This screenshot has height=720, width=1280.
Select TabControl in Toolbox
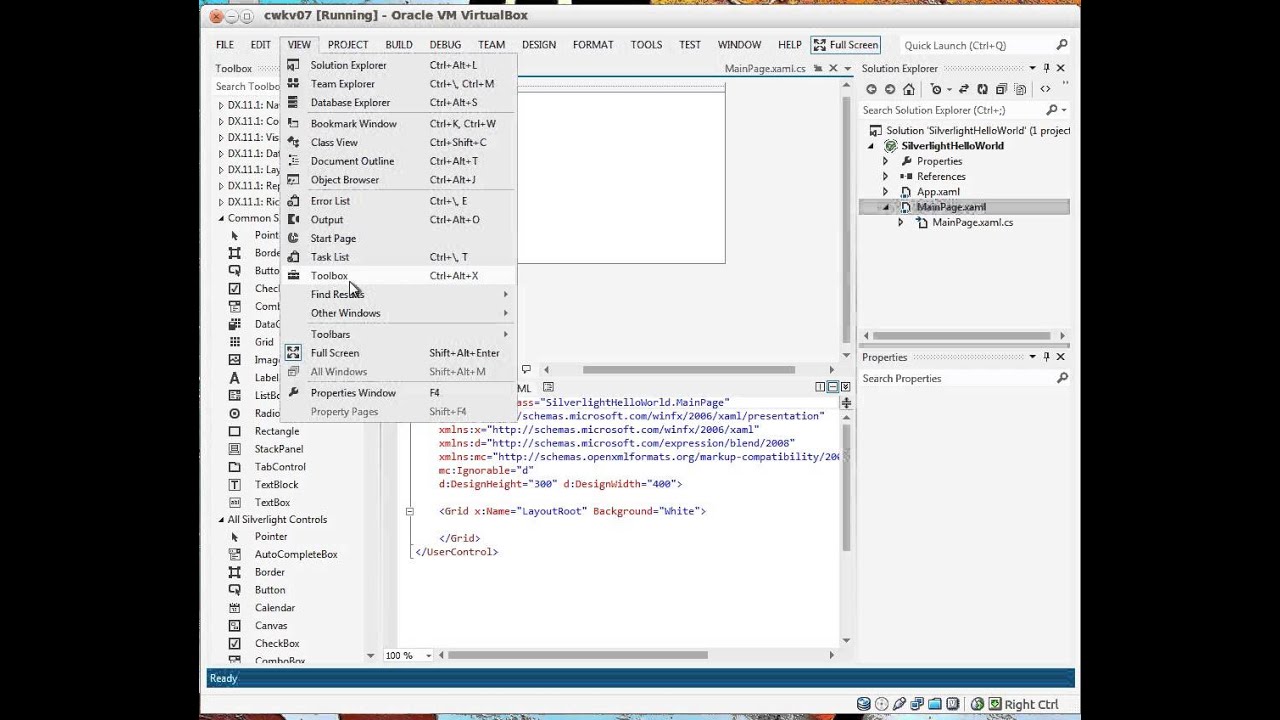280,467
